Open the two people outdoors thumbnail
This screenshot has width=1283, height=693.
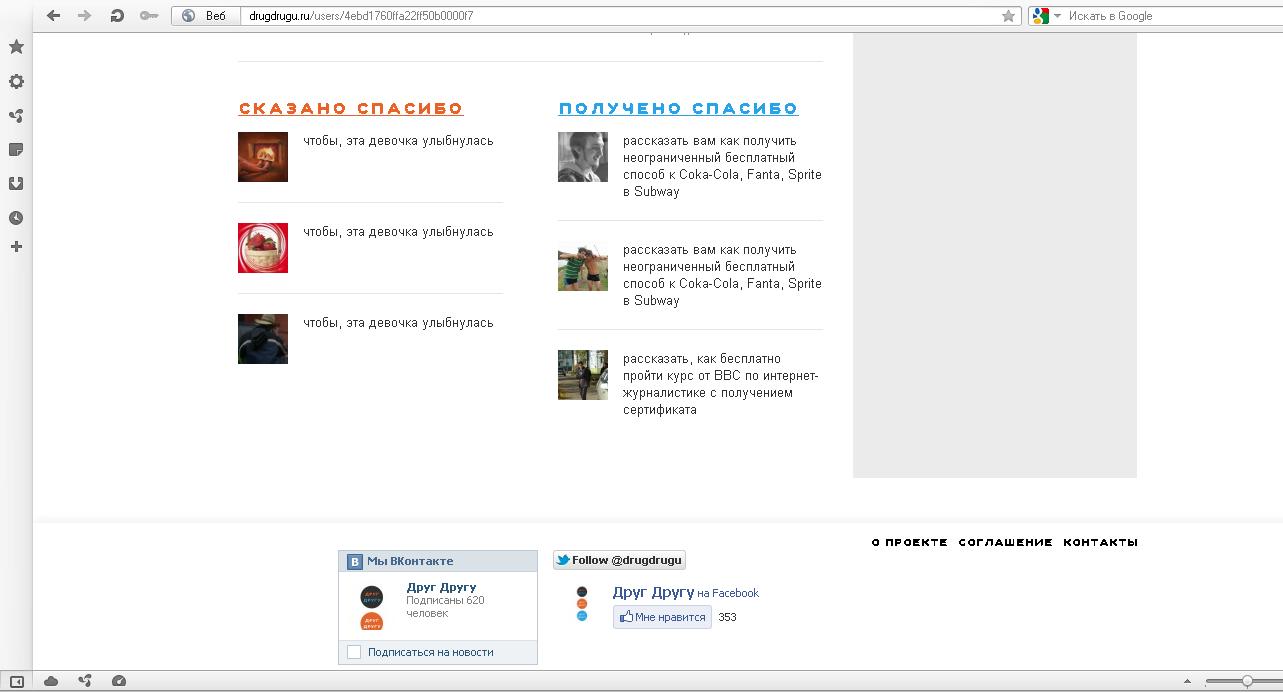(583, 266)
